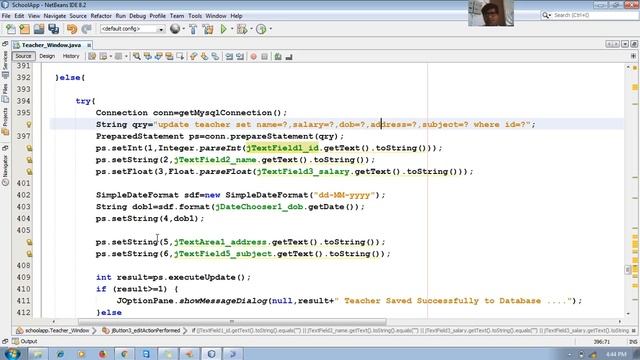Click the vertical editor scrollbar thumb
This screenshot has height=360, width=640.
[x=628, y=269]
